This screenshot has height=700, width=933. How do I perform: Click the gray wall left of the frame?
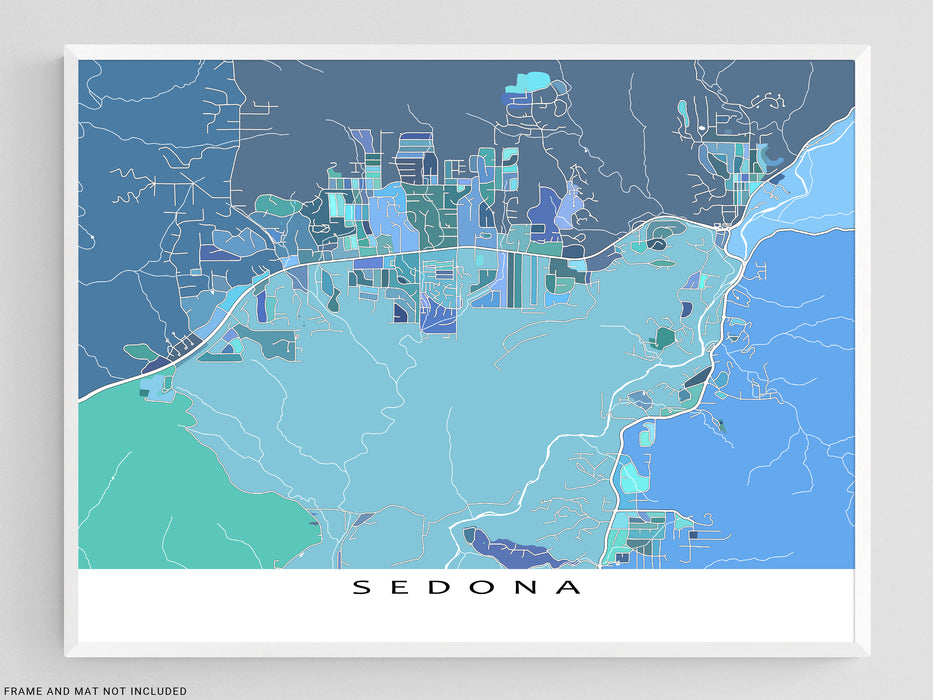tap(30, 350)
